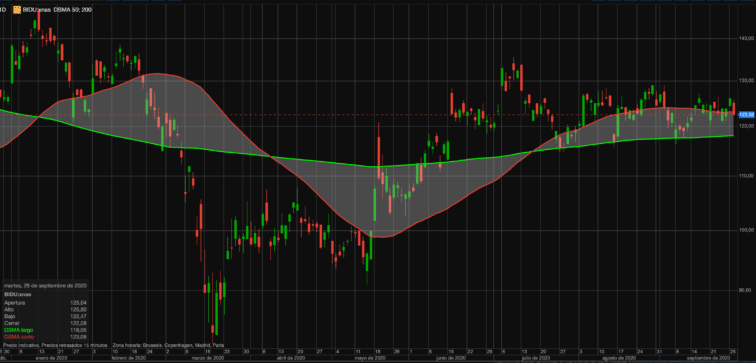Click the 123,09 DSMA corto value
This screenshot has width=756, height=363.
point(78,336)
